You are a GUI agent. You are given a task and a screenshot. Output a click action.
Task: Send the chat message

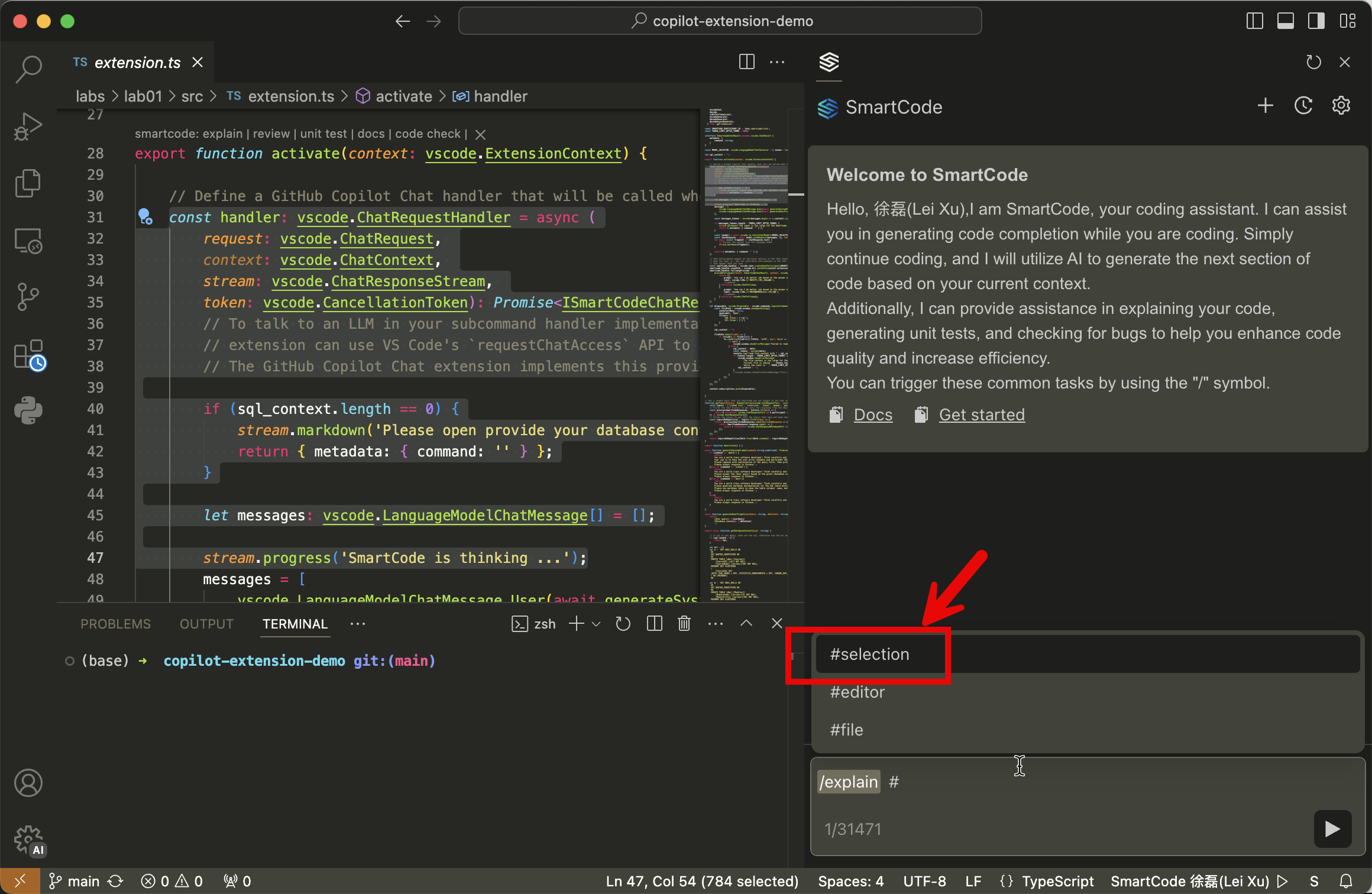[x=1332, y=828]
